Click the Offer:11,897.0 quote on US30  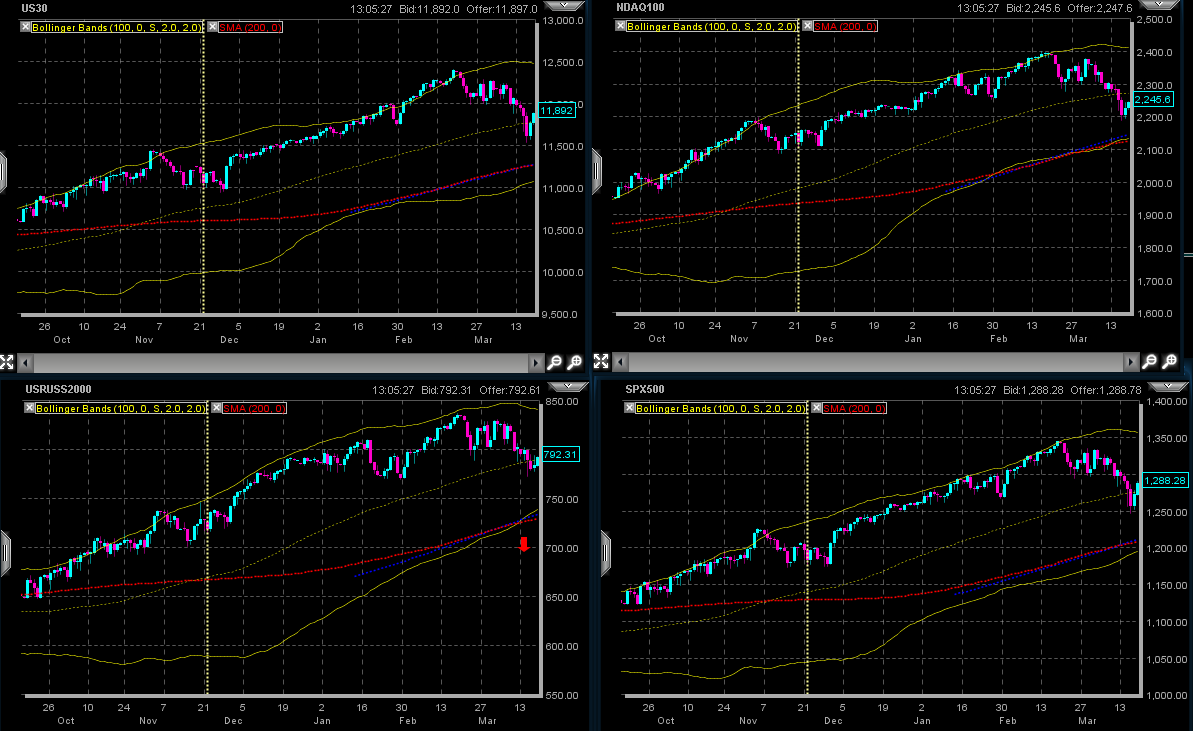click(502, 9)
